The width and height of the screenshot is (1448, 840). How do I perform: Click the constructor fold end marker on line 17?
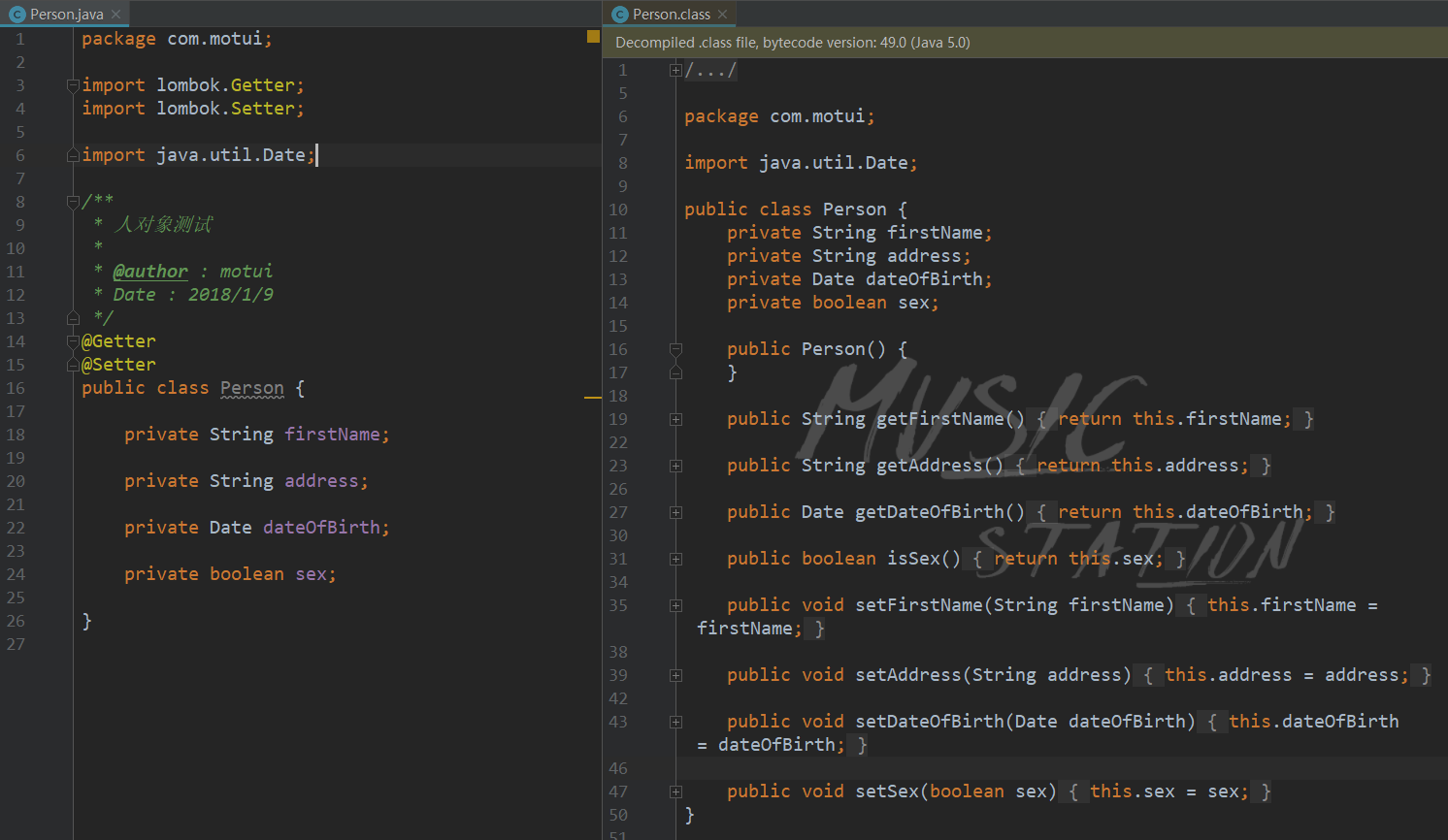point(675,372)
